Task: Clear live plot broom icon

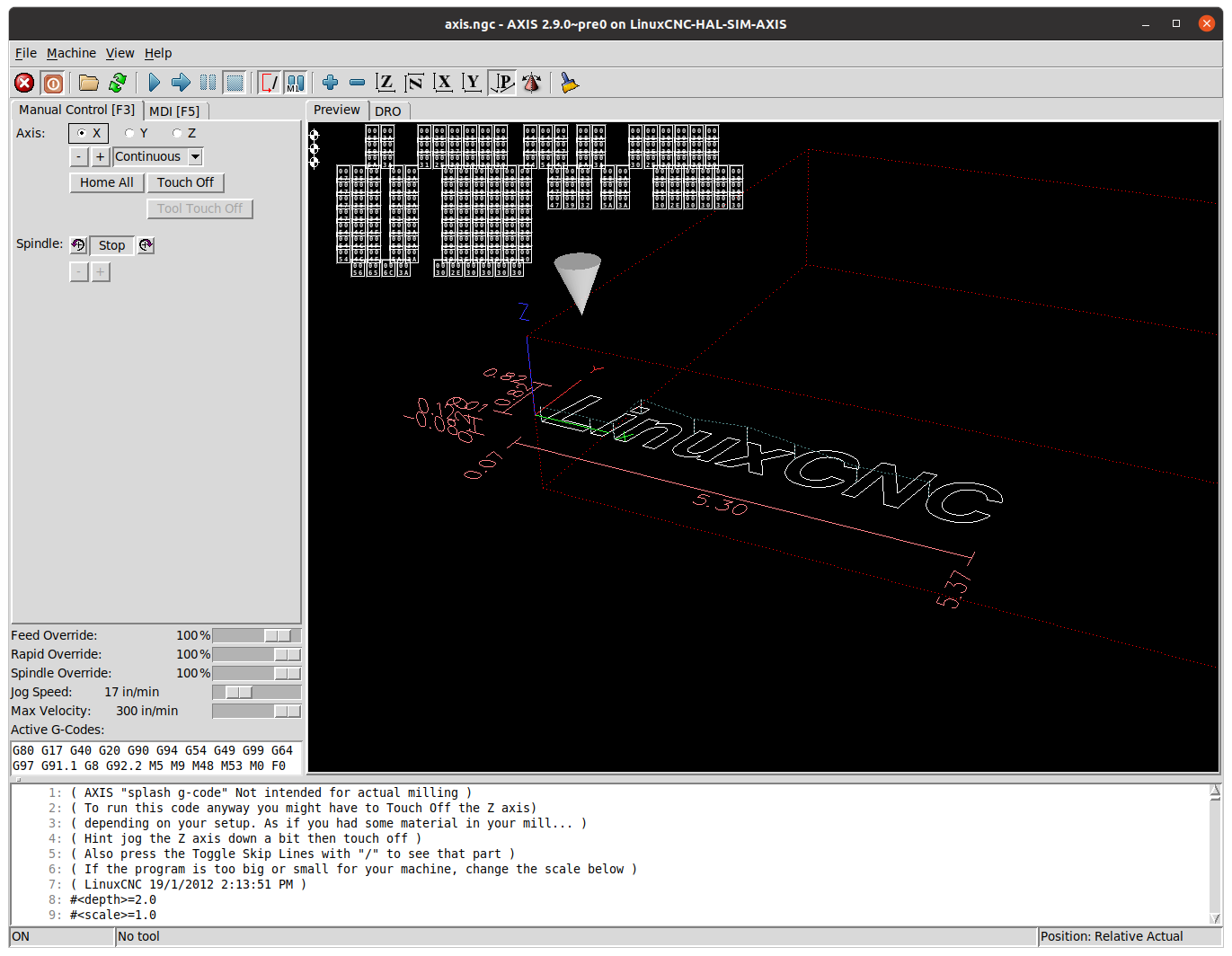Action: 569,83
